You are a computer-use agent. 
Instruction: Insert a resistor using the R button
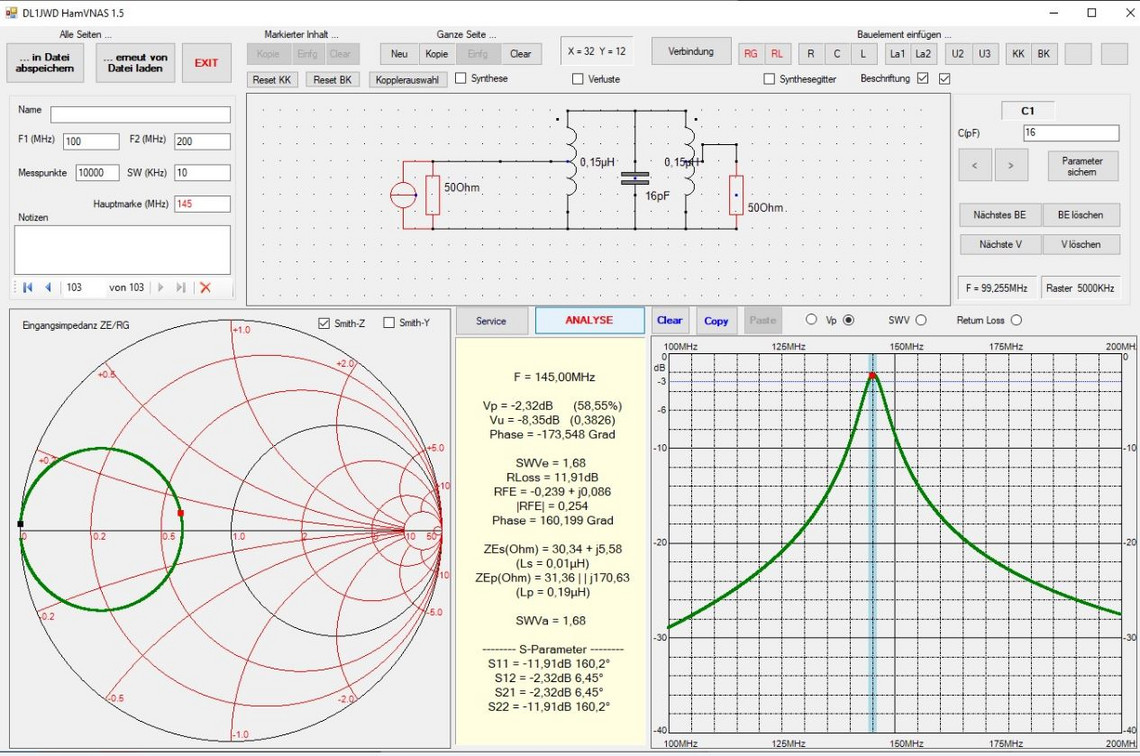pyautogui.click(x=811, y=54)
